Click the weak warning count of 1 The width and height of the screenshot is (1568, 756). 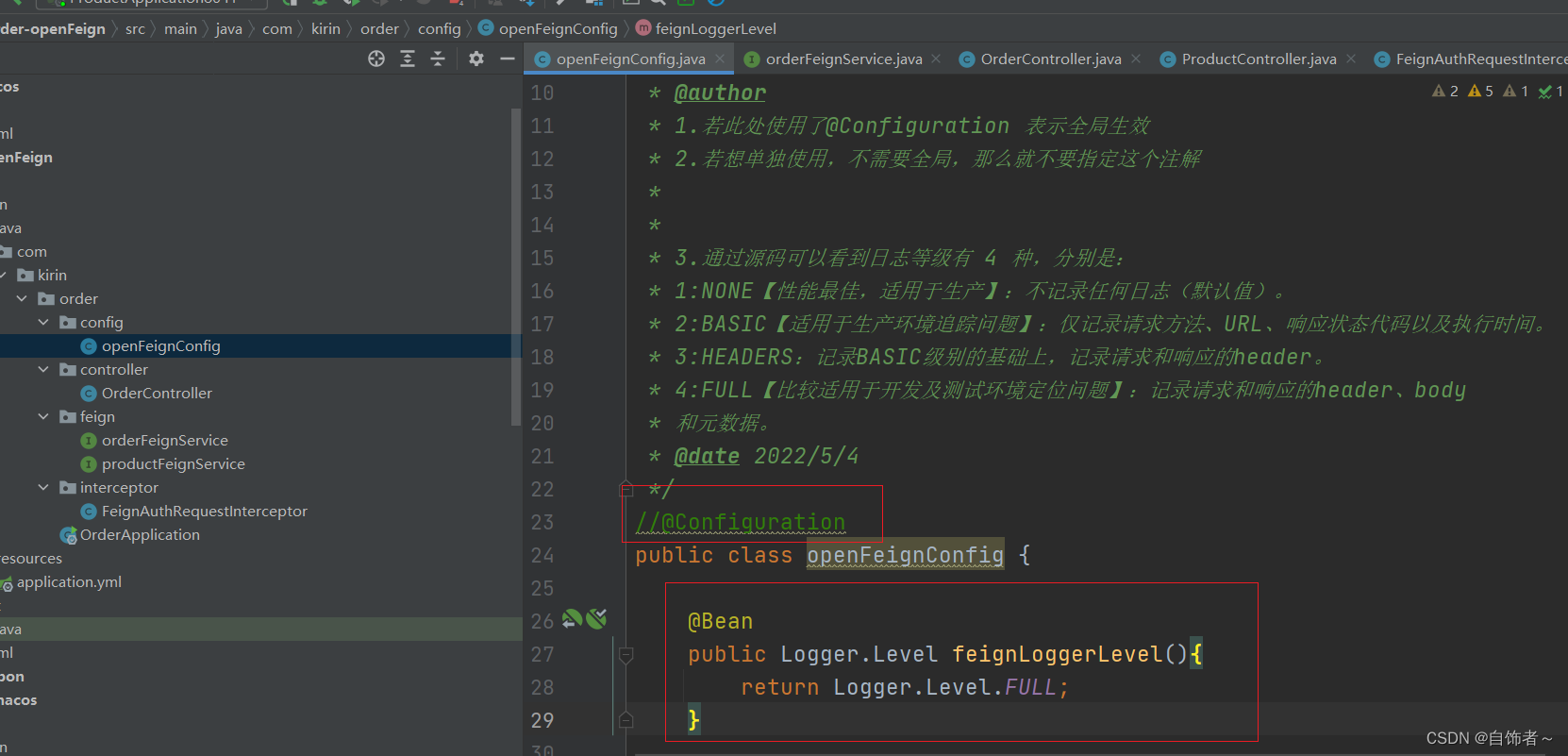pos(1516,91)
